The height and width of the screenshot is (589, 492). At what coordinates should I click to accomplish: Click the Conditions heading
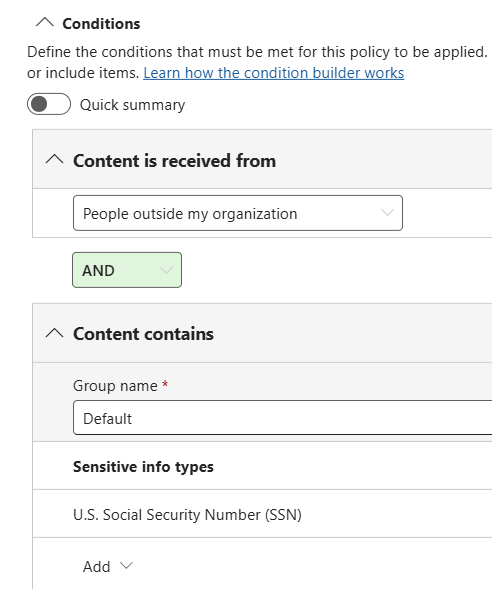(101, 24)
